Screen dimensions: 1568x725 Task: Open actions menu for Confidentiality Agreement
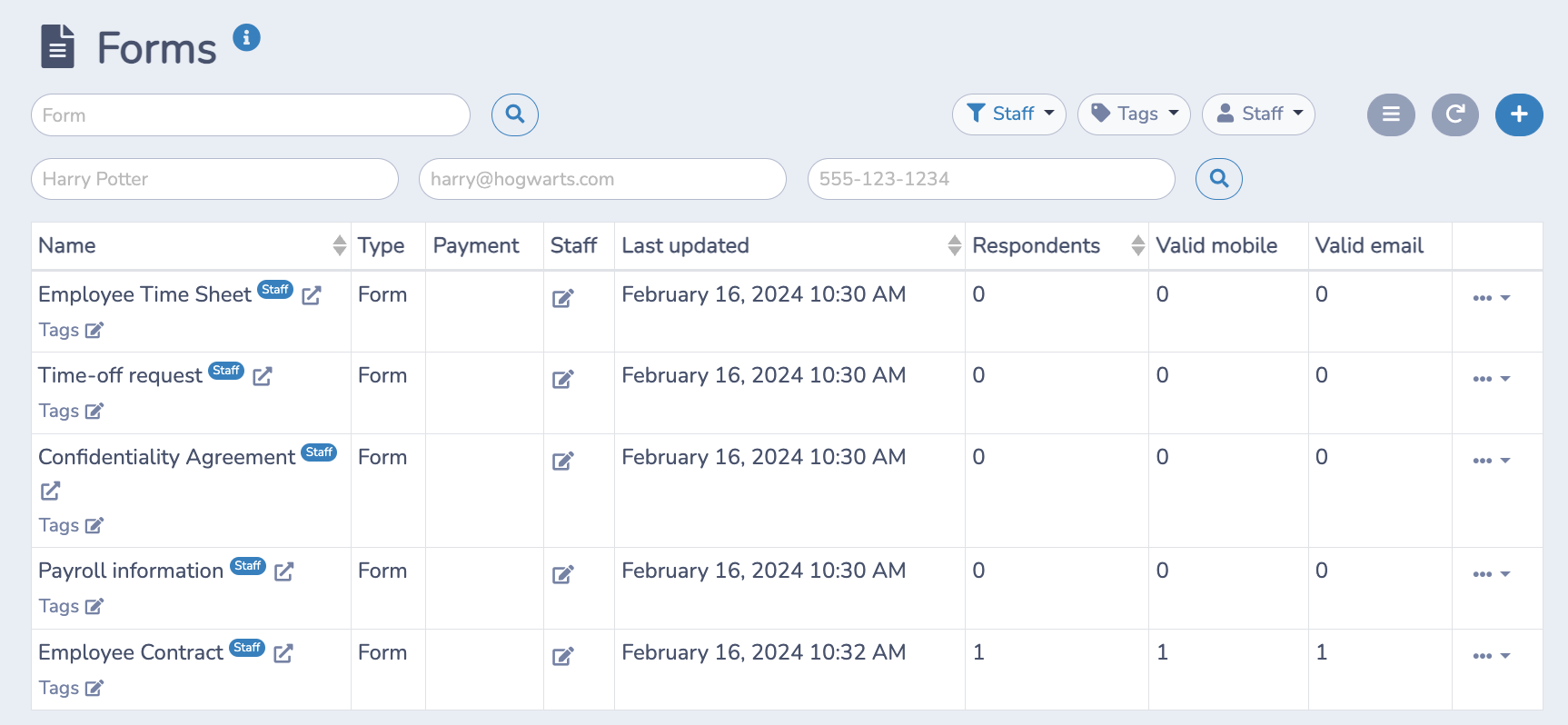pos(1492,461)
